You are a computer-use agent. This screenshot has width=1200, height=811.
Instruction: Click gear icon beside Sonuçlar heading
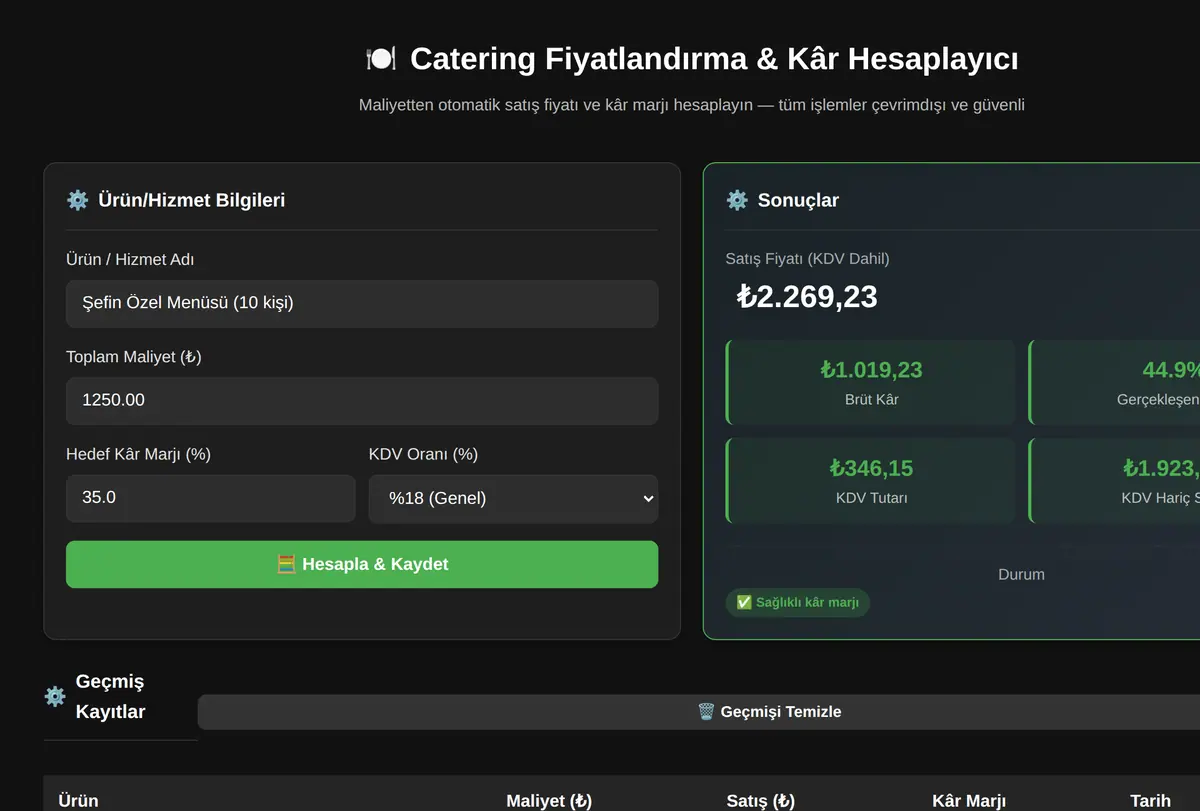[x=737, y=200]
